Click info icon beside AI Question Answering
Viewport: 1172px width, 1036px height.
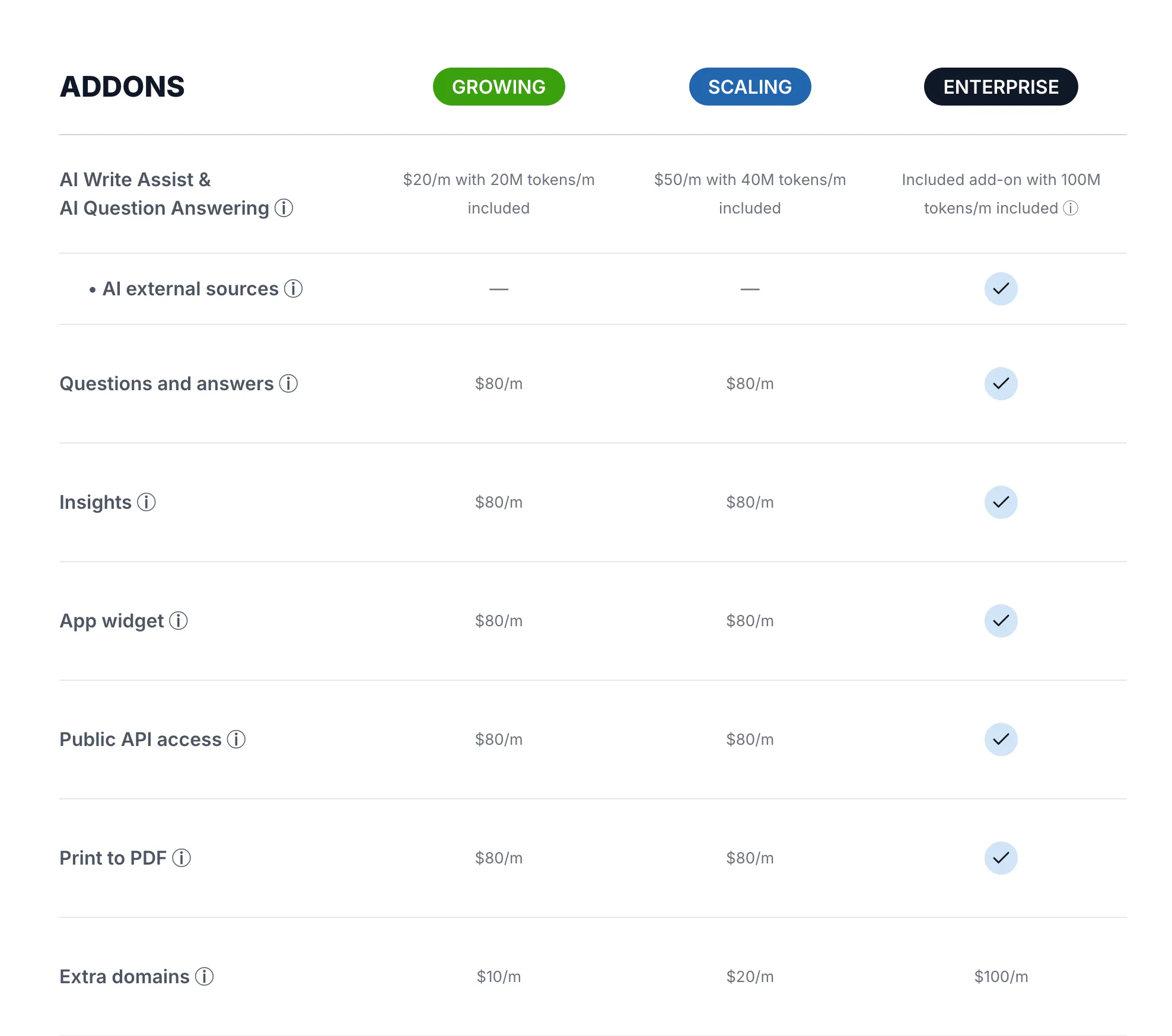284,208
